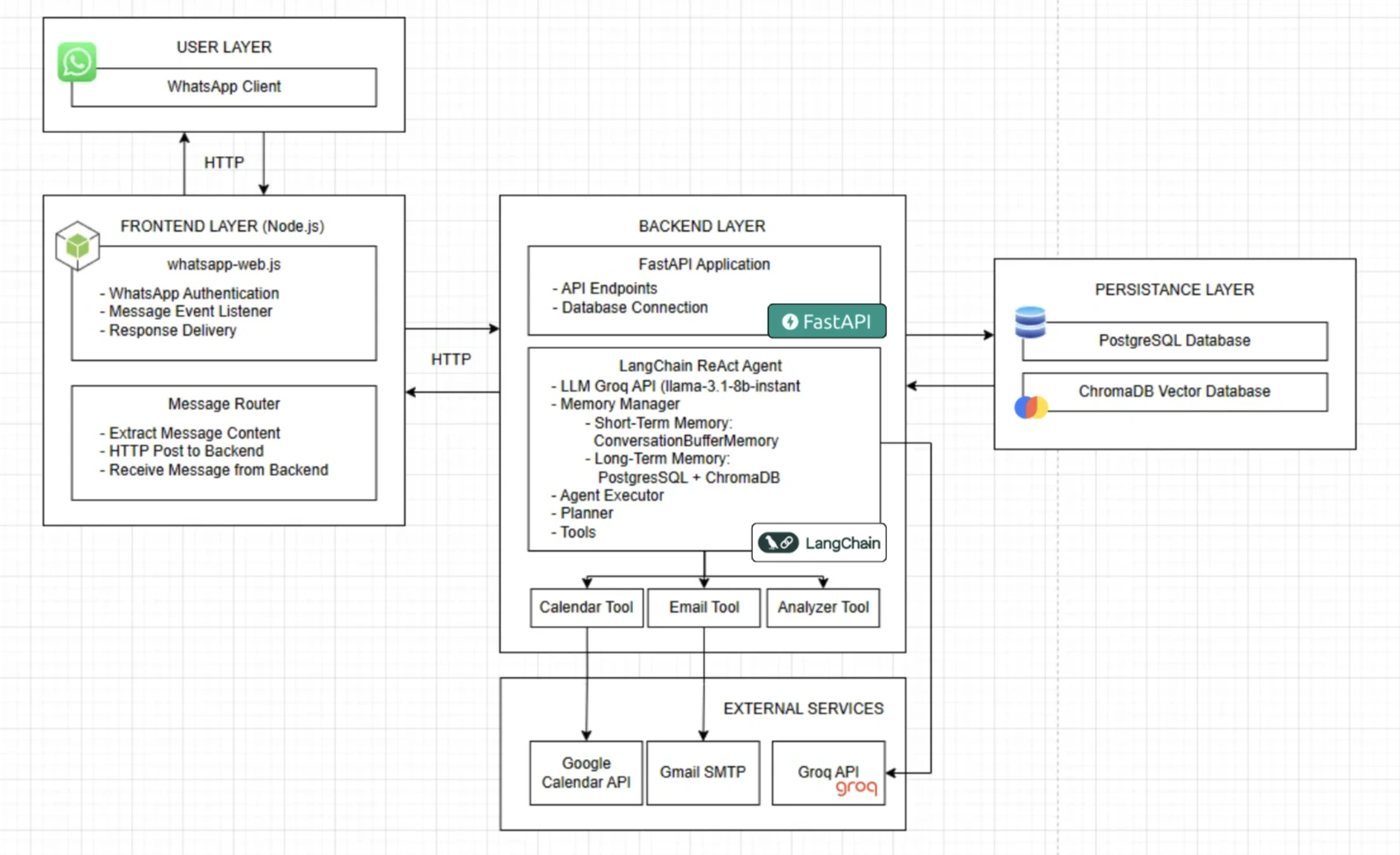This screenshot has height=855, width=1400.
Task: Select the Agent Executor line
Action: (x=607, y=495)
